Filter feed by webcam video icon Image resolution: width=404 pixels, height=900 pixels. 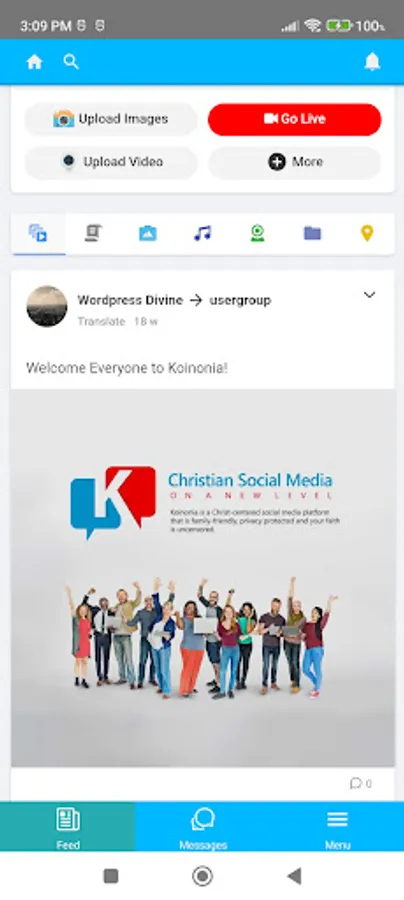(x=257, y=233)
